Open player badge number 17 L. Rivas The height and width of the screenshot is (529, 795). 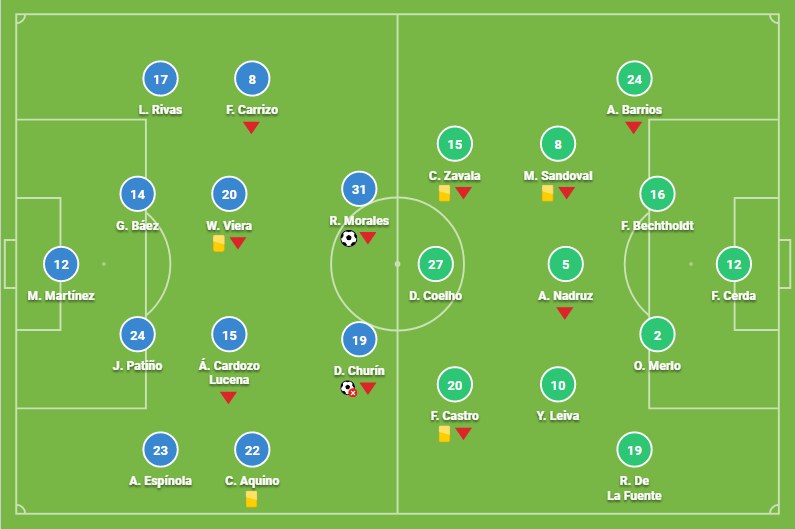click(x=160, y=79)
